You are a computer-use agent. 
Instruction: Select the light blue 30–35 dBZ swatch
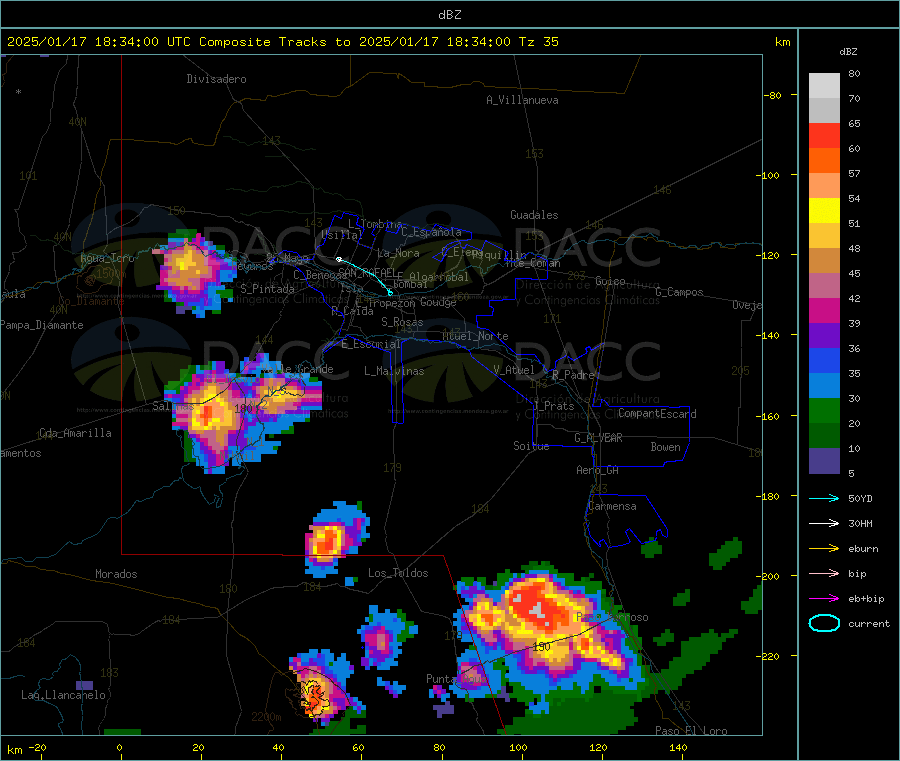coord(824,386)
